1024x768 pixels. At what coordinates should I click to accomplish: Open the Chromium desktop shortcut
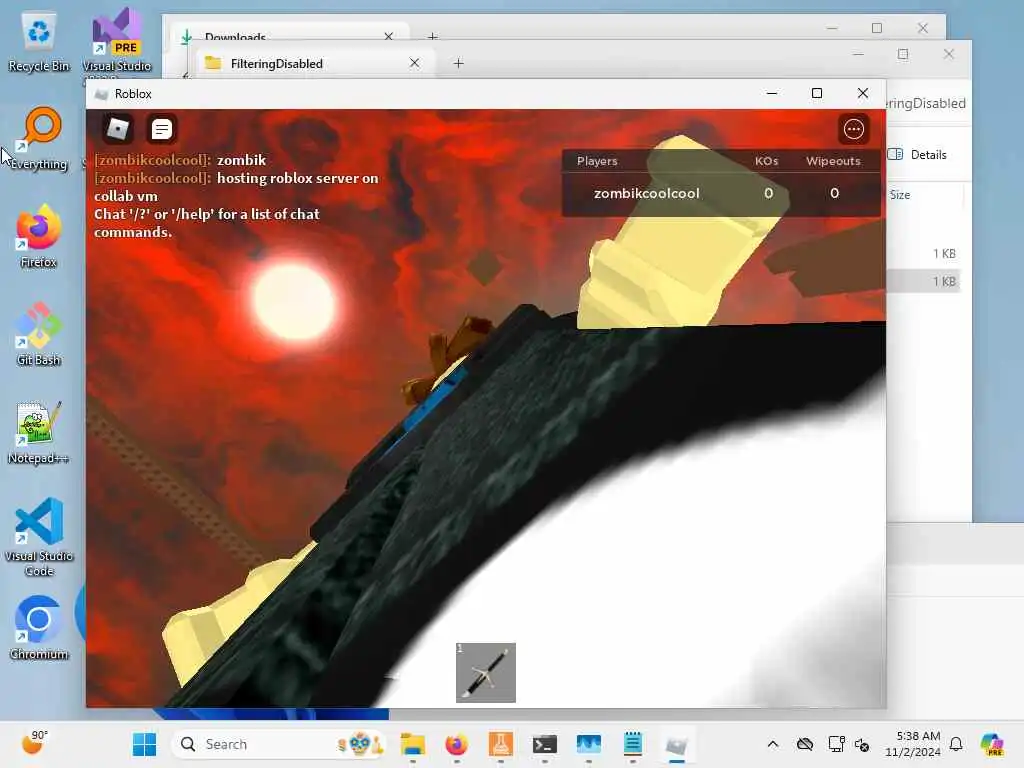pyautogui.click(x=39, y=628)
